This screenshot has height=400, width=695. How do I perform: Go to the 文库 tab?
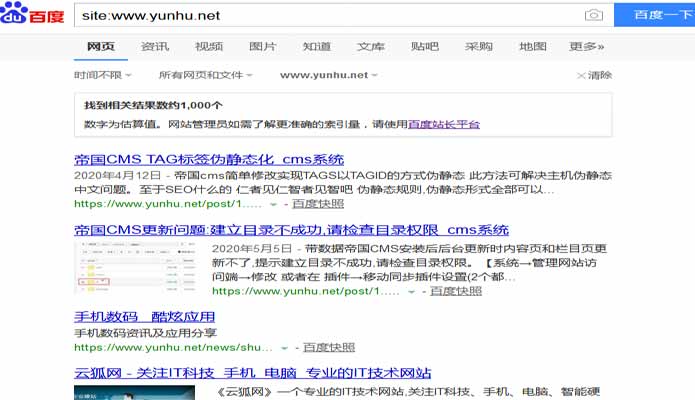[371, 47]
